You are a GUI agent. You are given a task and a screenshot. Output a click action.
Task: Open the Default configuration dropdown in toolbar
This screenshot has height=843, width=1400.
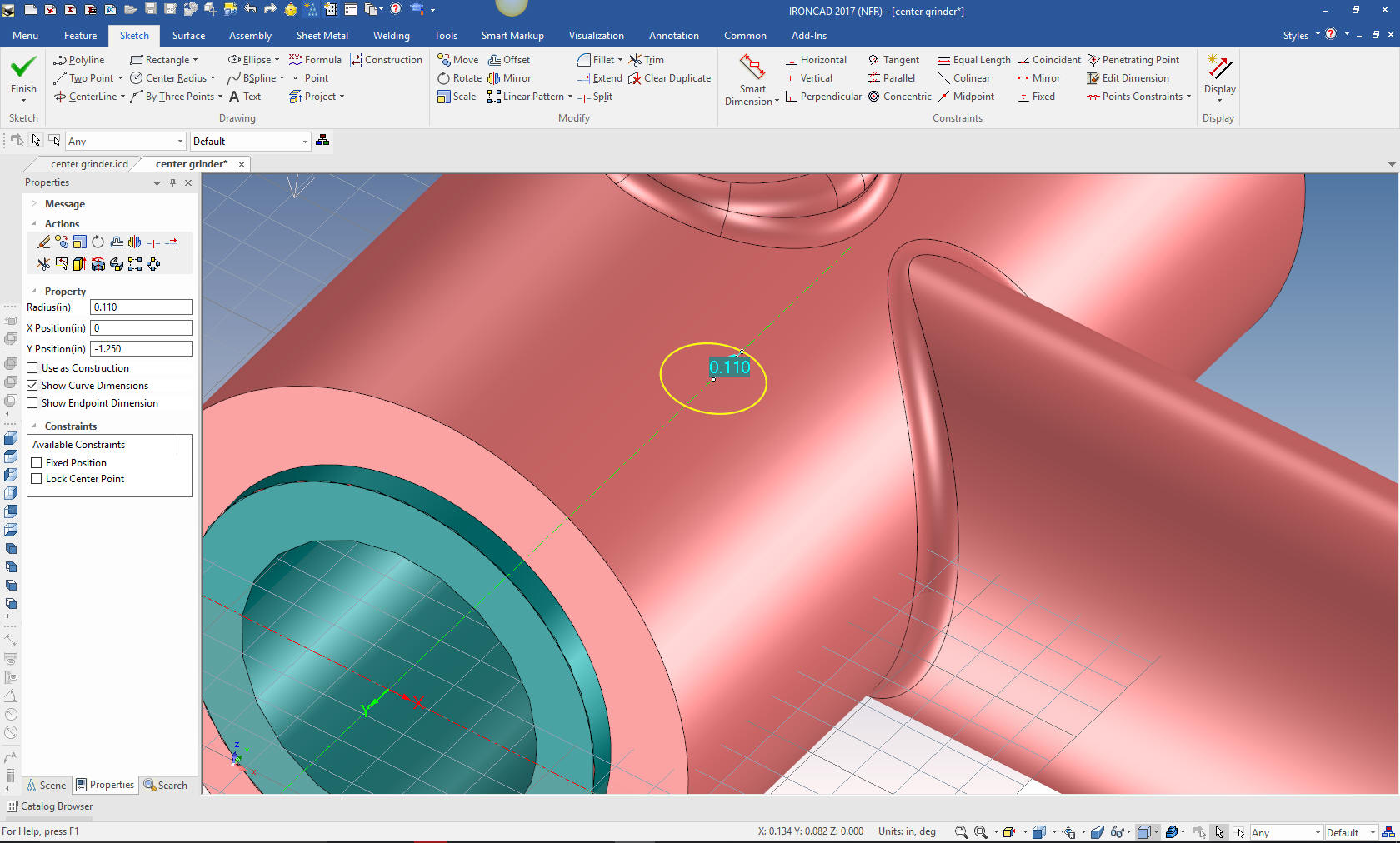305,142
